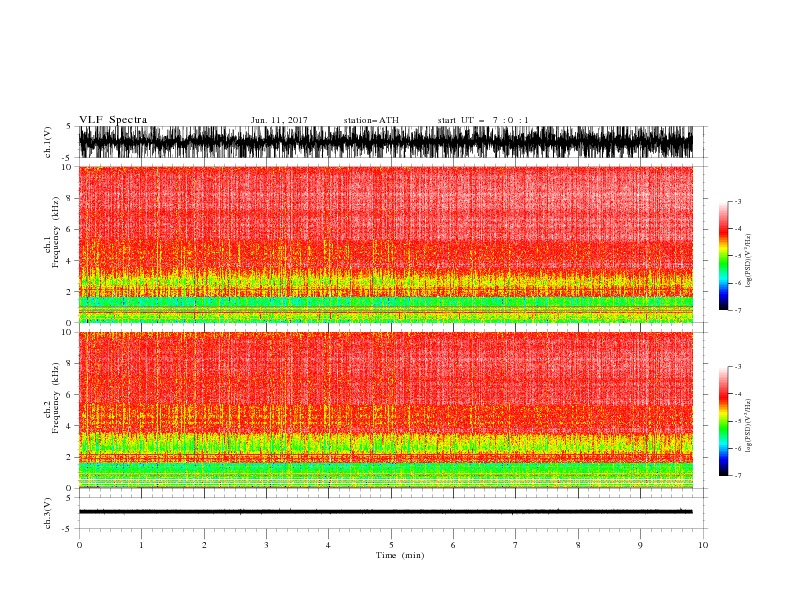792x612 pixels.
Task: Click time axis tick label "5"
Action: (391, 545)
